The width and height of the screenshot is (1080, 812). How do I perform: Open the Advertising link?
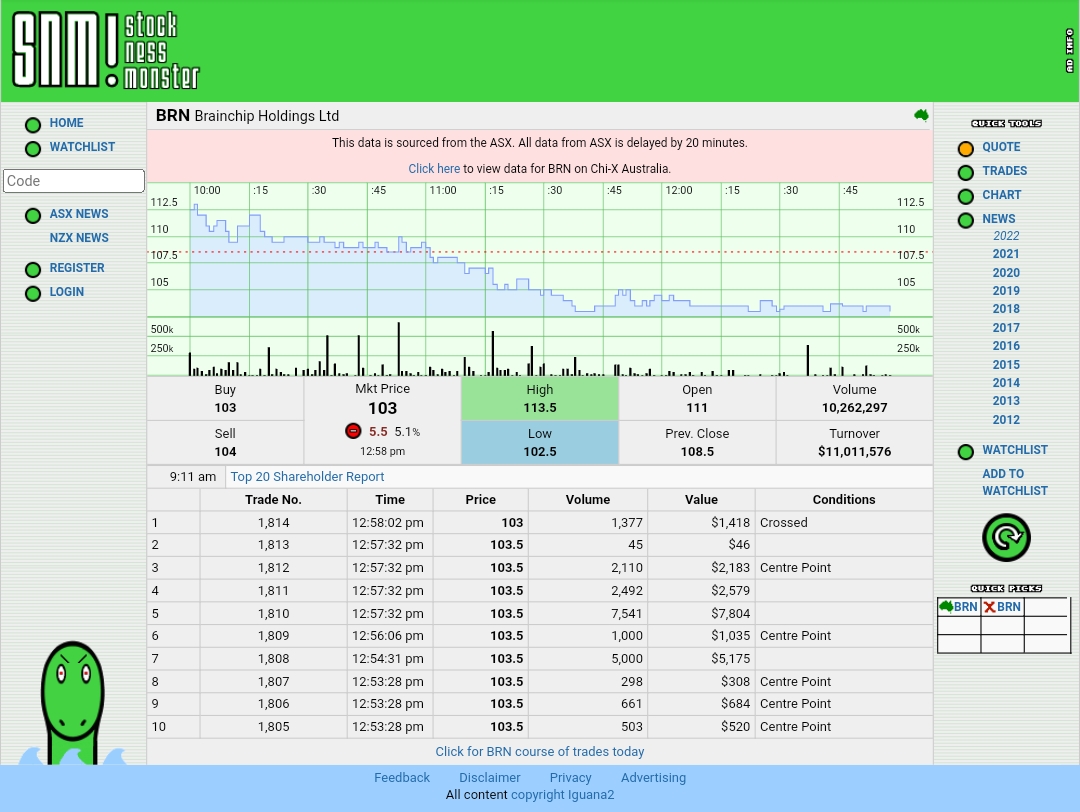[654, 778]
